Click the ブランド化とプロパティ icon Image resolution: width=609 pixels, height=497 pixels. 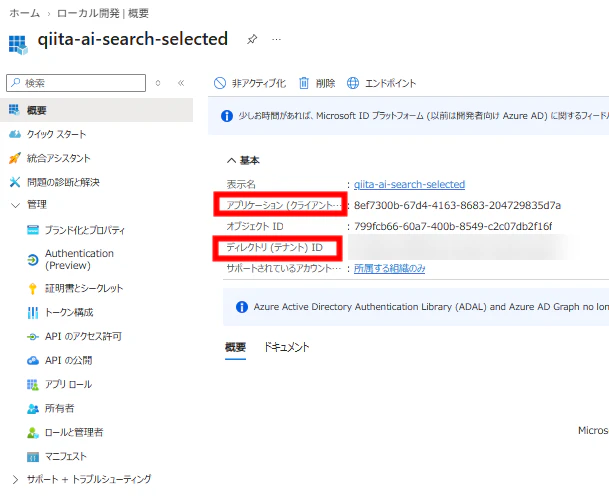point(33,230)
